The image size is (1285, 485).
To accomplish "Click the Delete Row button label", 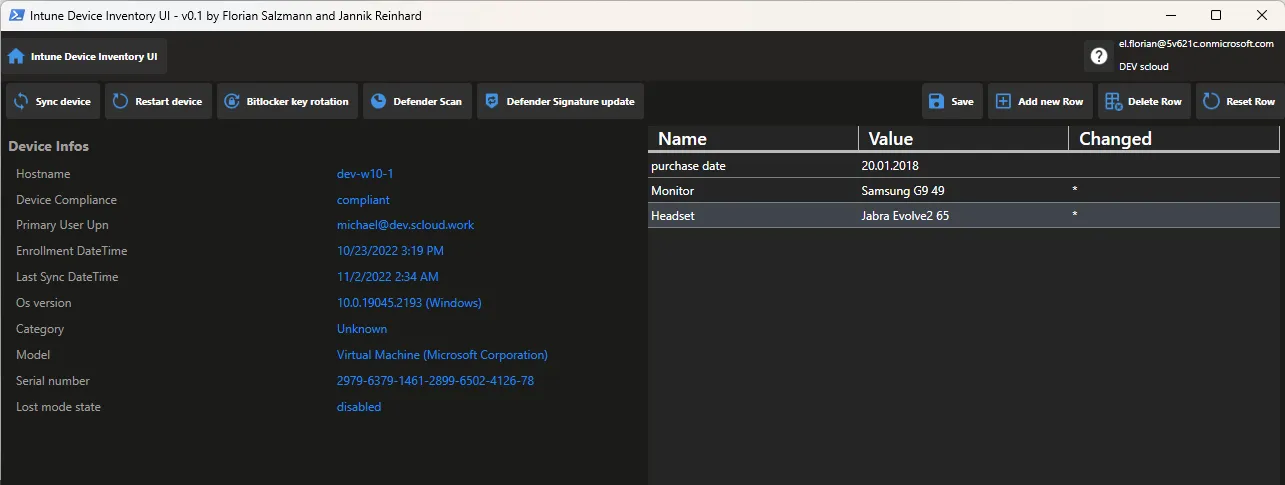I will pos(1155,102).
